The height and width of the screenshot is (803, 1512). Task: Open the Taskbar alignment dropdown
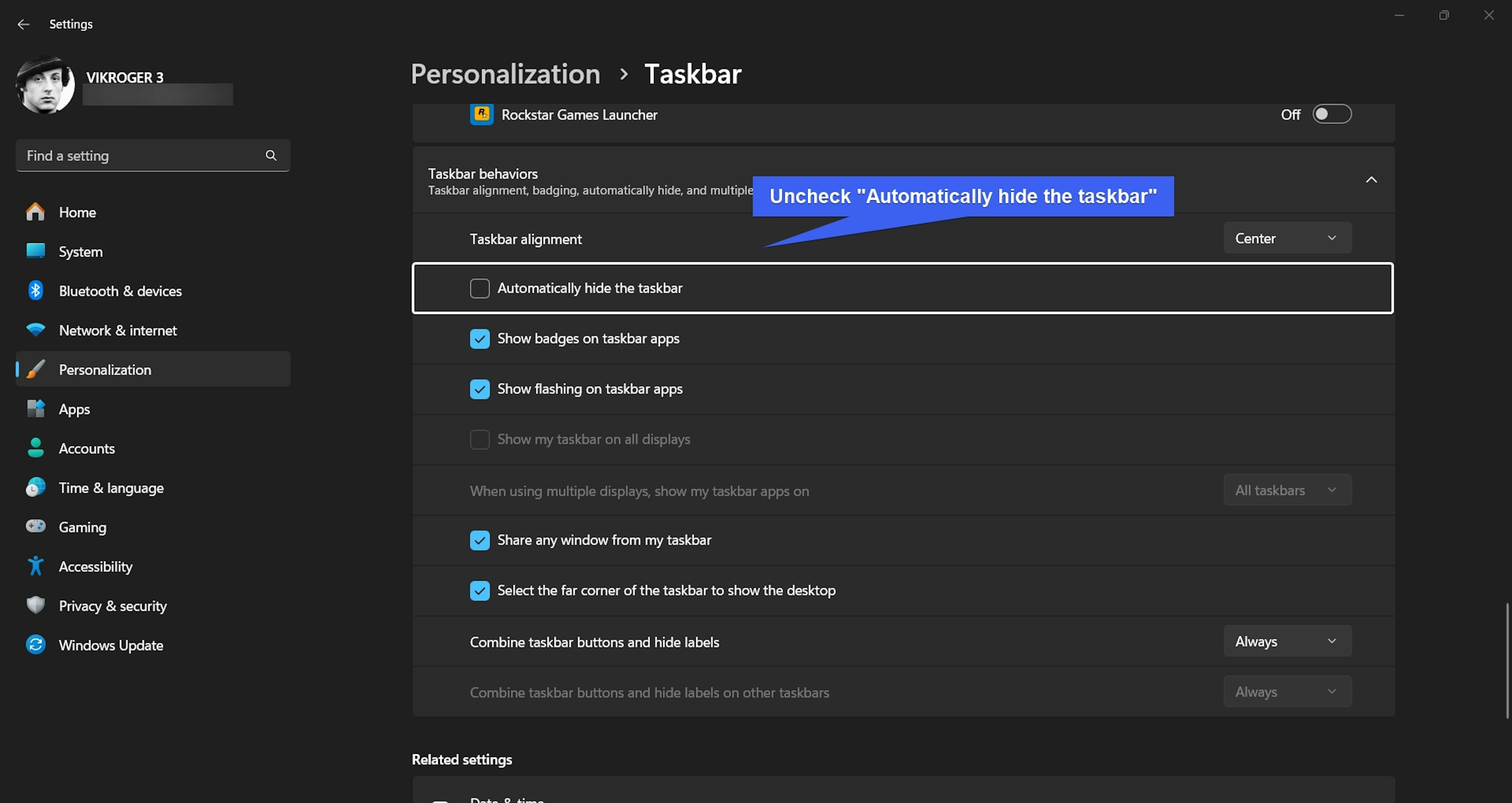(x=1287, y=238)
